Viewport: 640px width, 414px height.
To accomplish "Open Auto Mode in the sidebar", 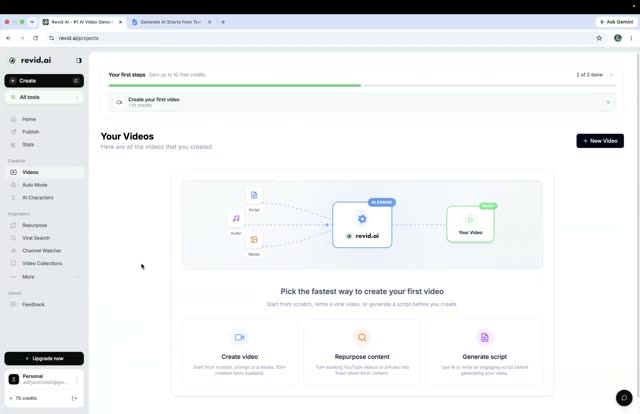I will pyautogui.click(x=35, y=185).
